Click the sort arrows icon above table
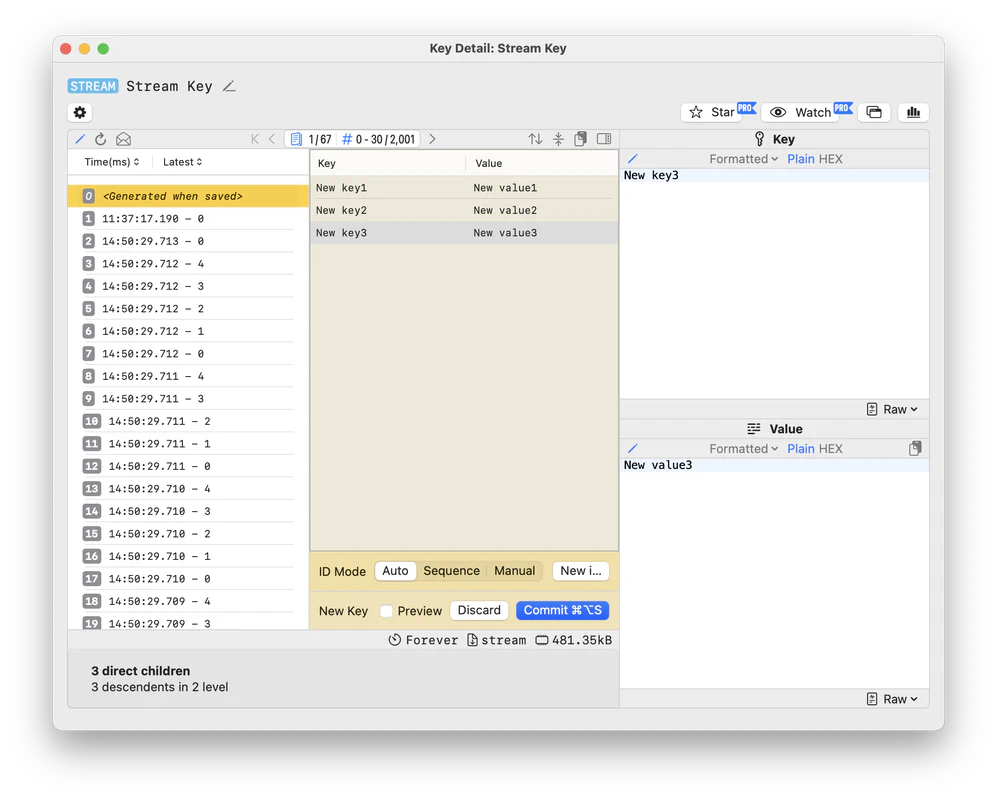Image resolution: width=997 pixels, height=800 pixels. tap(535, 139)
